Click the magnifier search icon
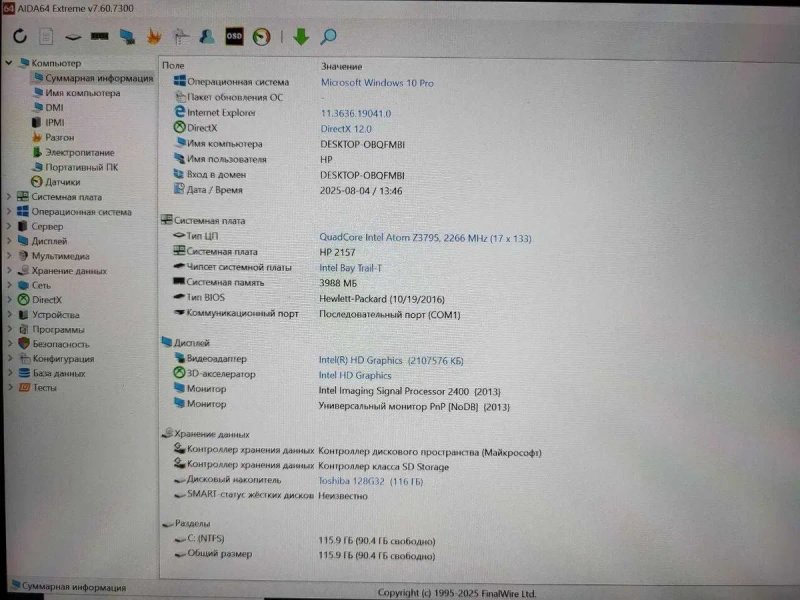This screenshot has width=800, height=600. click(328, 36)
